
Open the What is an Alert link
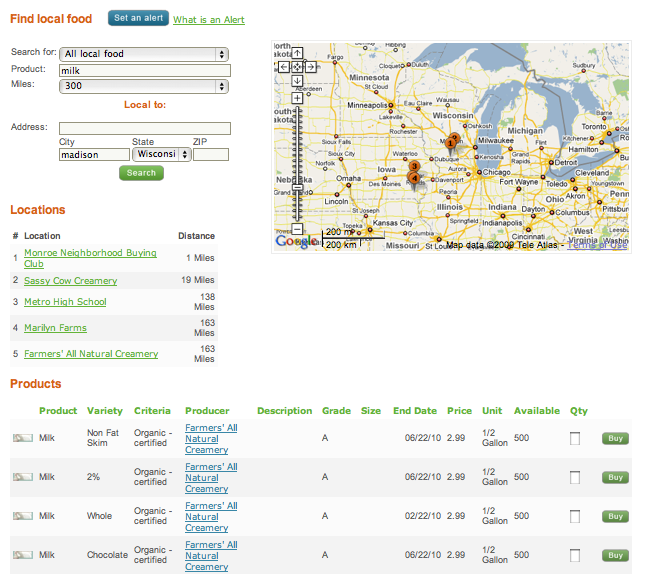point(209,20)
